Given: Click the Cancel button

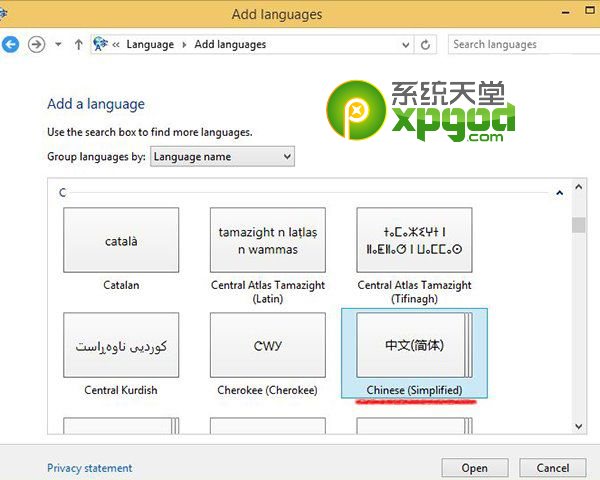Looking at the screenshot, I should click(x=553, y=468).
